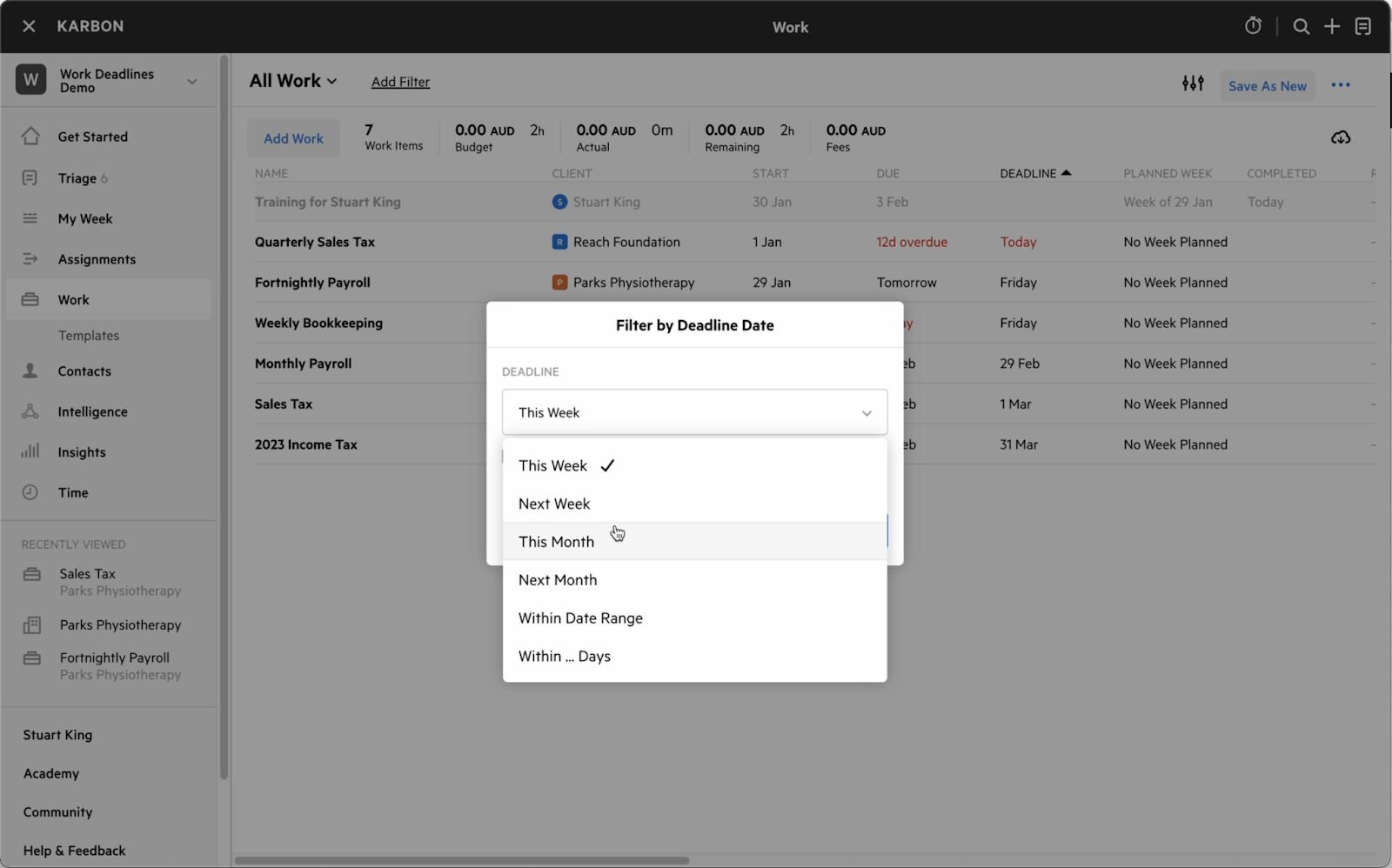This screenshot has width=1392, height=868.
Task: Click the cloud download export icon
Action: pos(1340,137)
